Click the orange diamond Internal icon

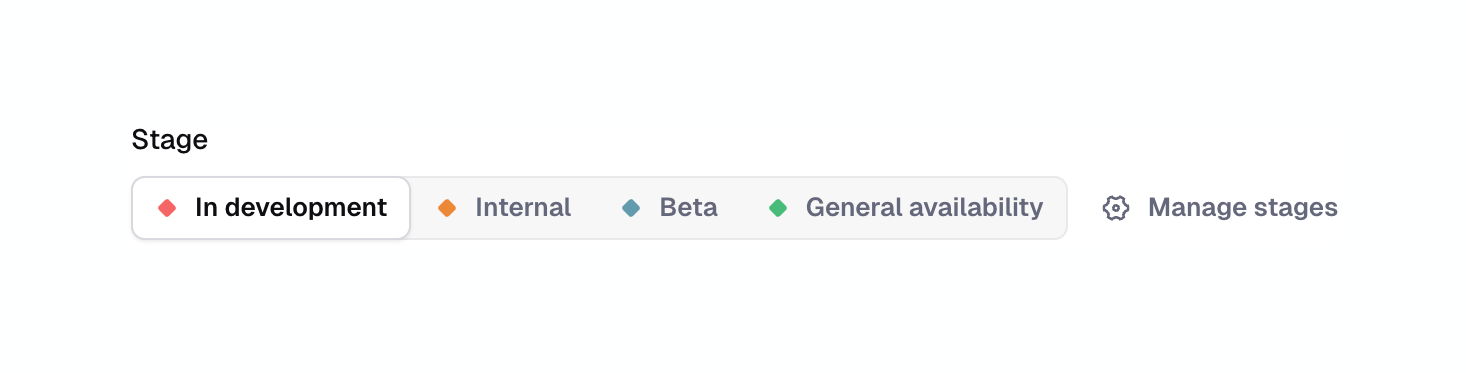coord(447,208)
